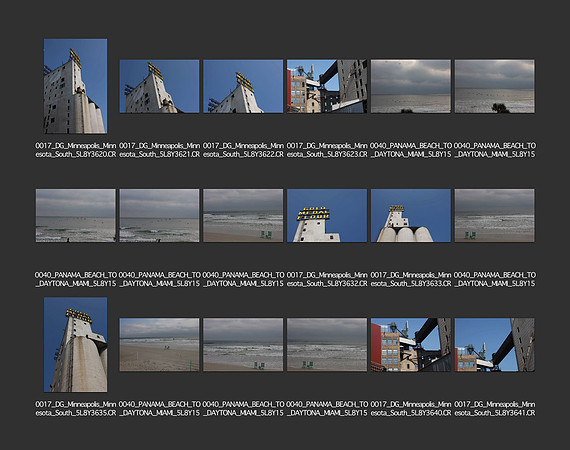Open the vertical silo thumbnail for 5L8Y3635

point(75,345)
